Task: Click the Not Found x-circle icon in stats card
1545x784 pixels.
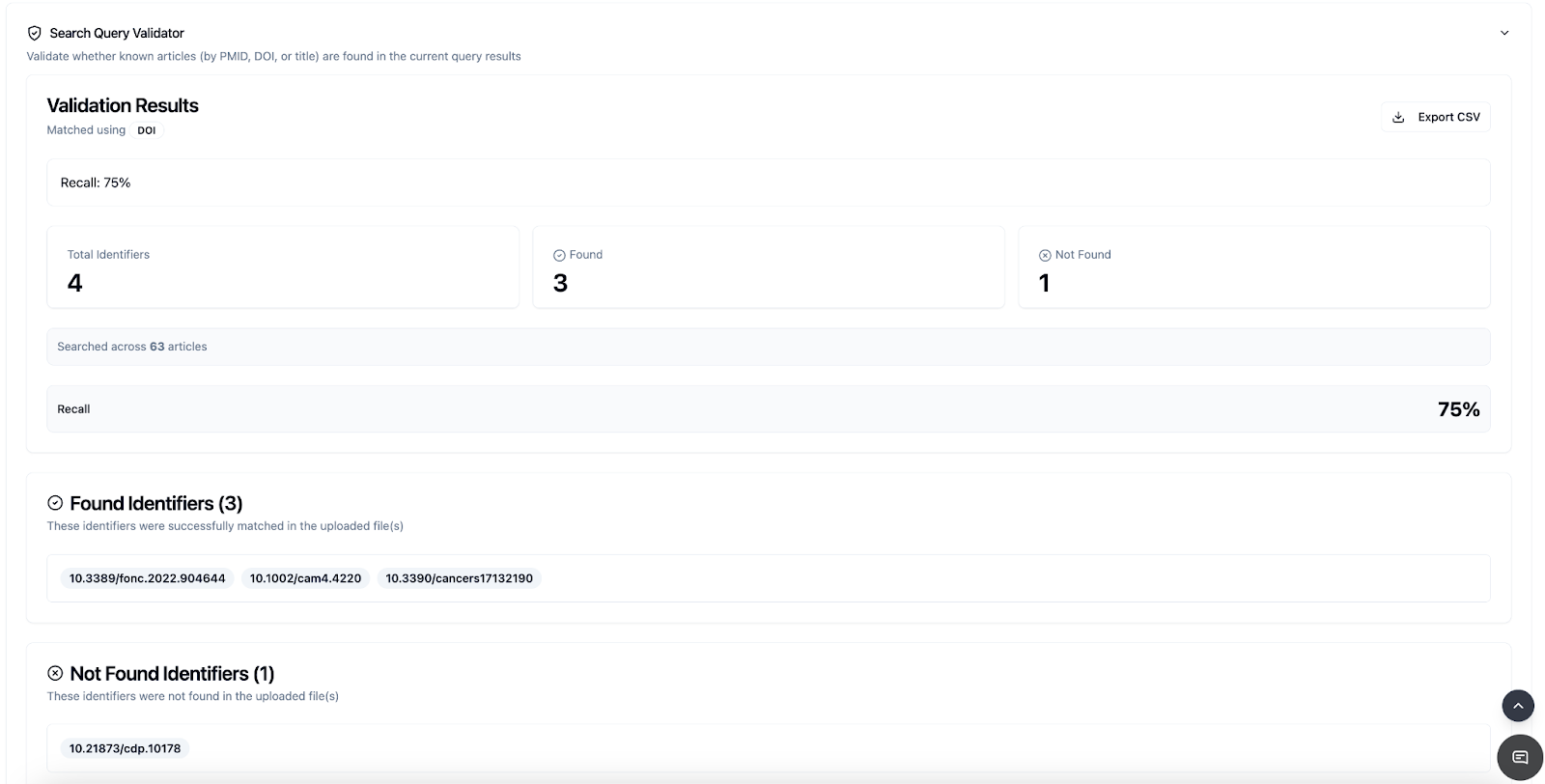Action: [x=1045, y=256]
